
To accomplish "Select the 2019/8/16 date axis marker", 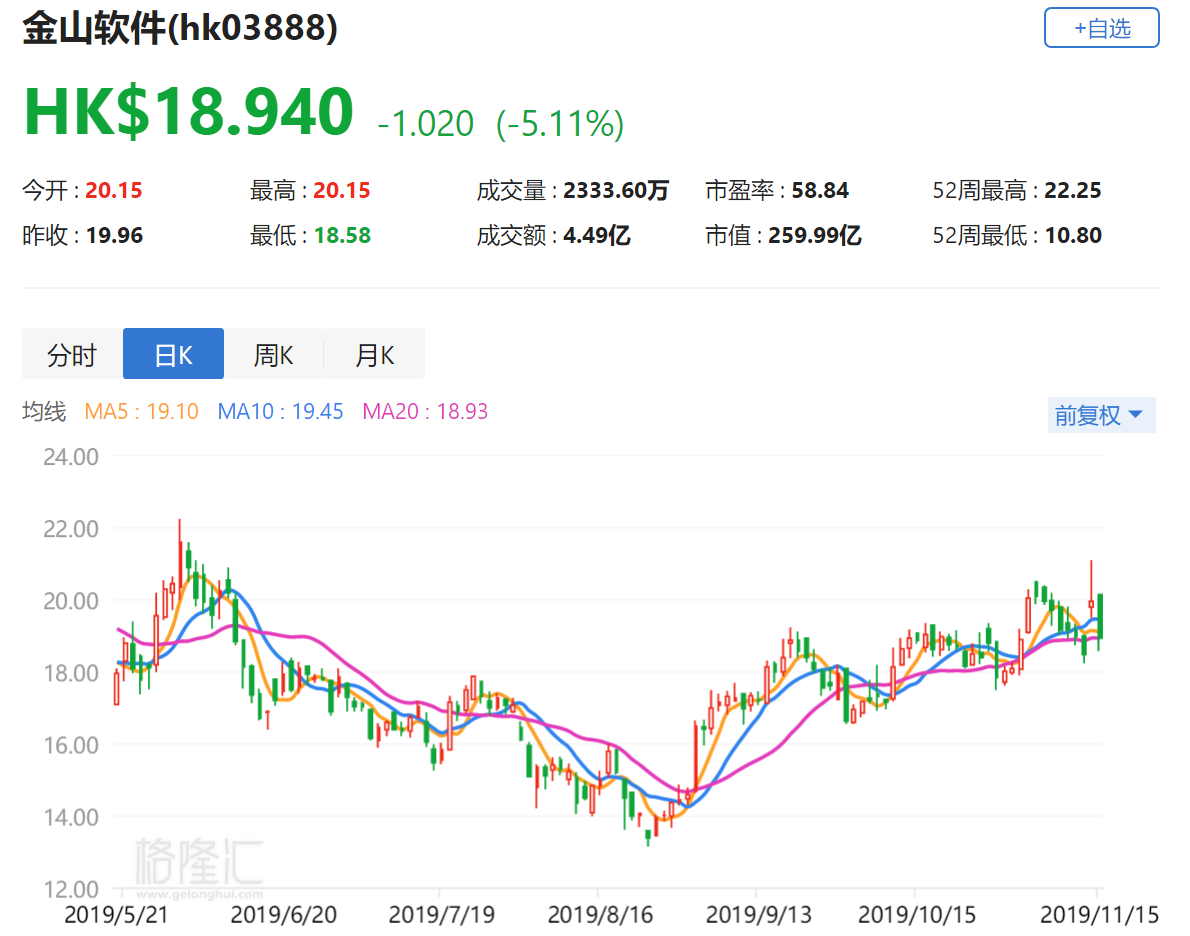I will [597, 914].
